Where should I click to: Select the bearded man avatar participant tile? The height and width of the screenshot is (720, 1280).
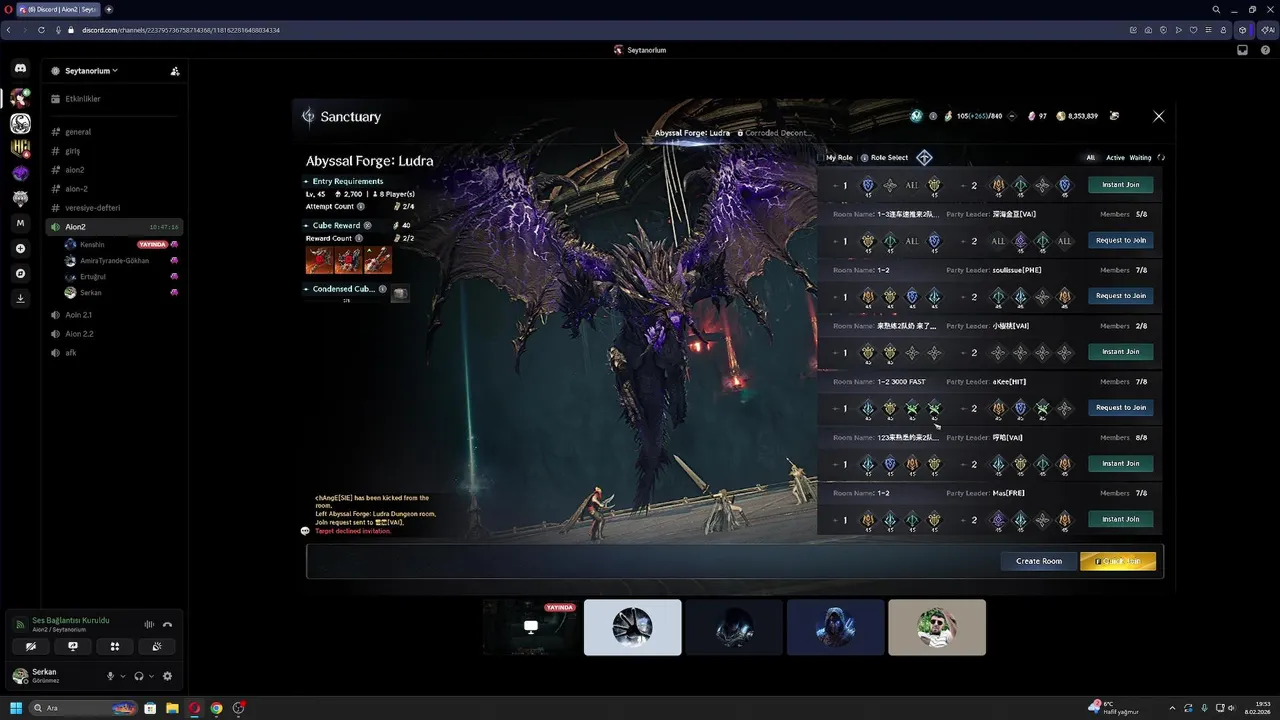[x=937, y=627]
